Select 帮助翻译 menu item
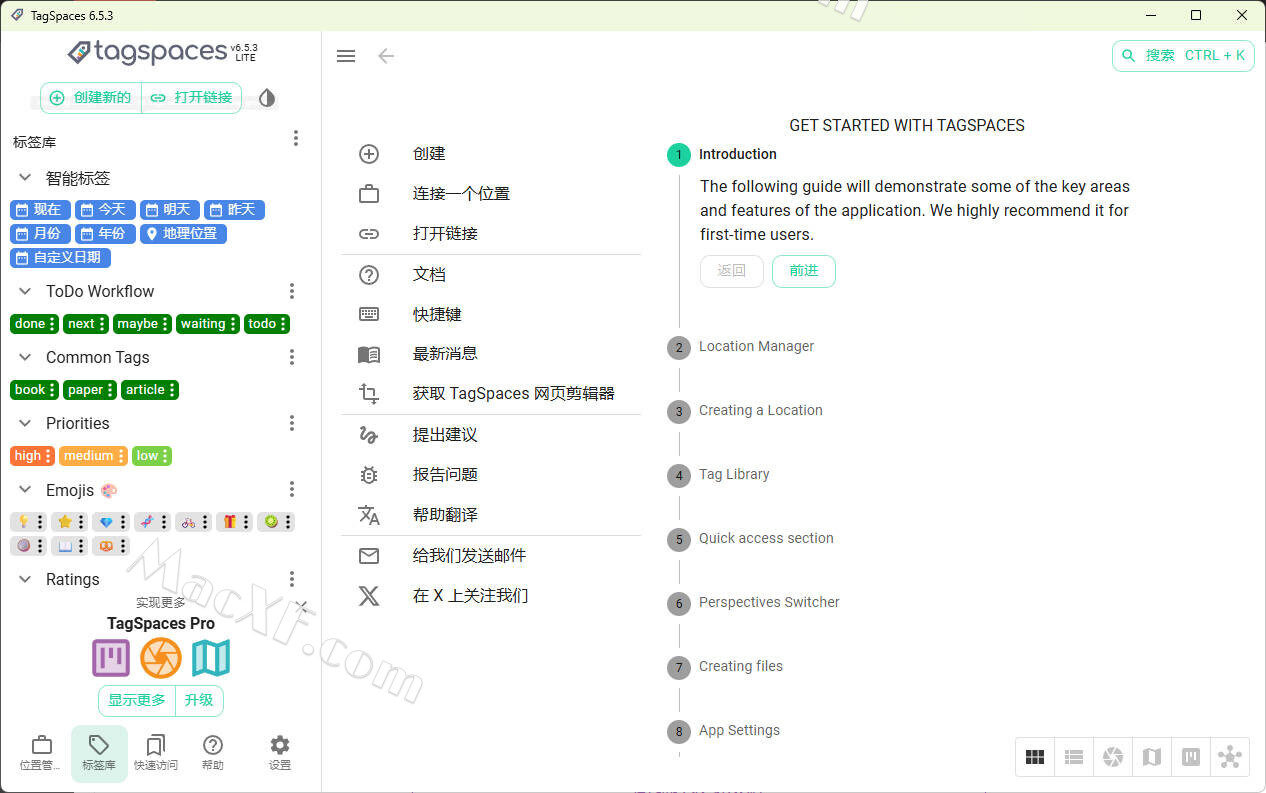The width and height of the screenshot is (1266, 793). pos(491,515)
